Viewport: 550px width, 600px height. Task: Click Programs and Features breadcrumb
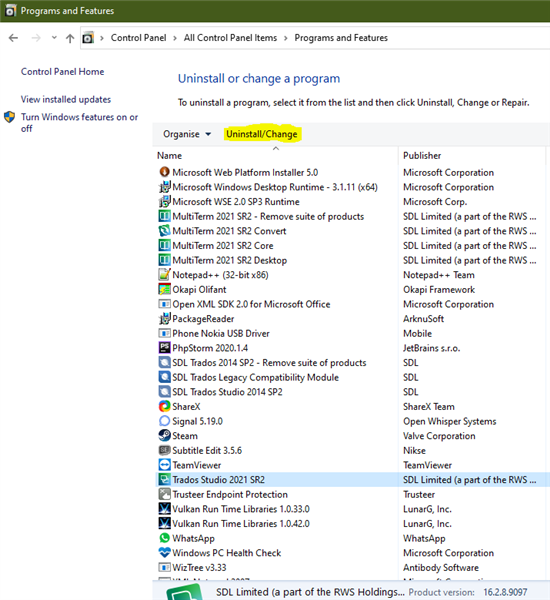click(x=341, y=38)
